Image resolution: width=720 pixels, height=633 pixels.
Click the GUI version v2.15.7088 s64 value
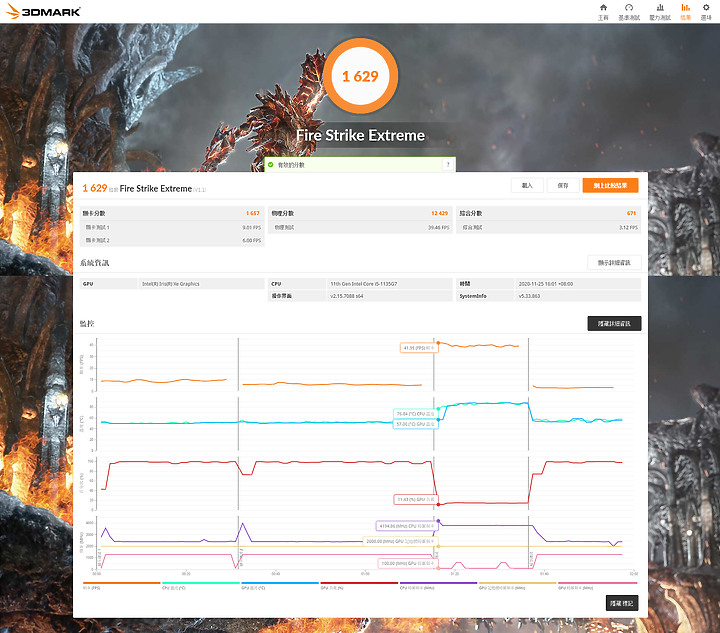[x=347, y=297]
